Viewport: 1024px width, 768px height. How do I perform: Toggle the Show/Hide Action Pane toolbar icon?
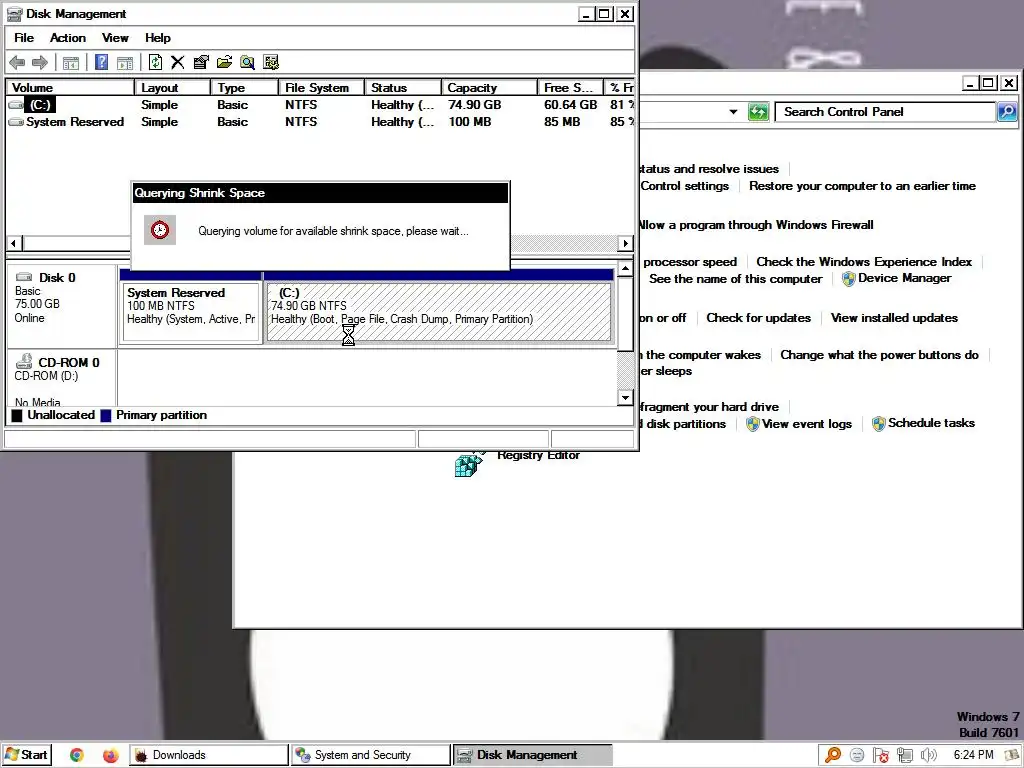(125, 63)
